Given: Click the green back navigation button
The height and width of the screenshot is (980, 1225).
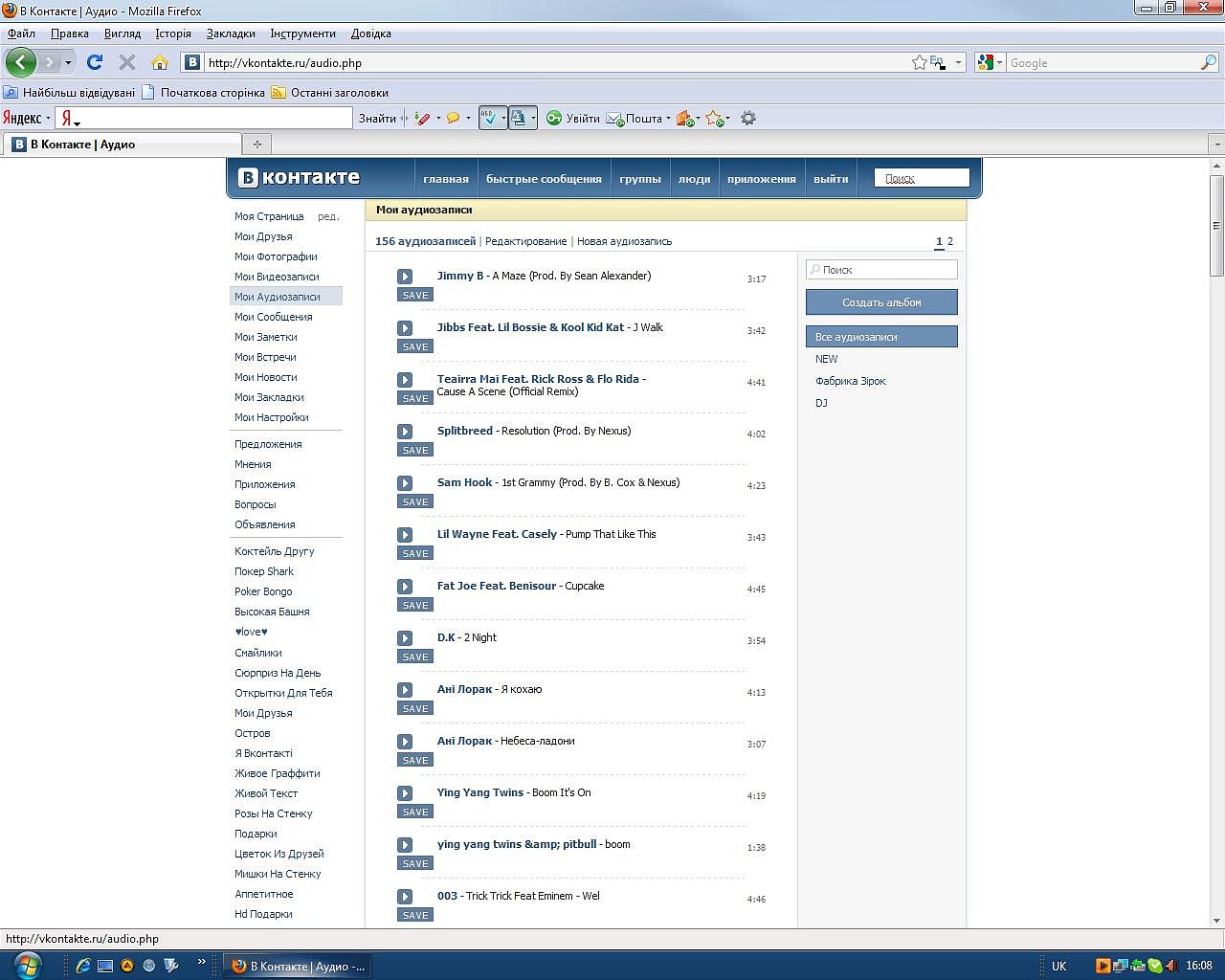Looking at the screenshot, I should (21, 62).
